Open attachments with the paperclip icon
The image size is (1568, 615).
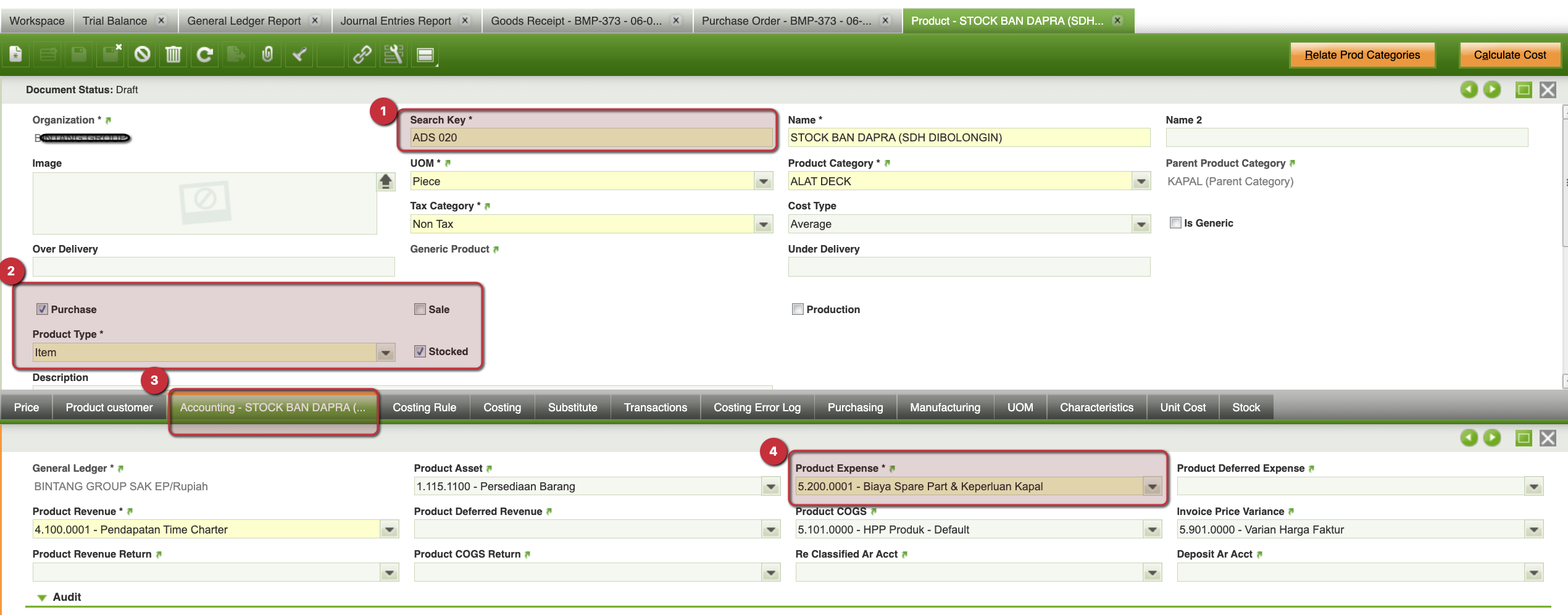(267, 55)
